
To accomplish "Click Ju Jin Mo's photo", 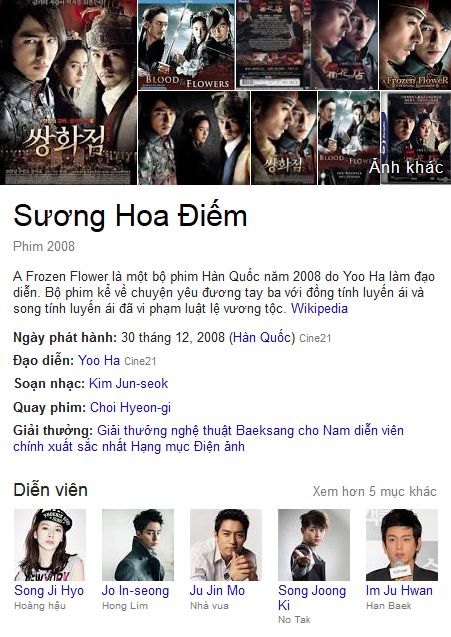I will tap(226, 545).
